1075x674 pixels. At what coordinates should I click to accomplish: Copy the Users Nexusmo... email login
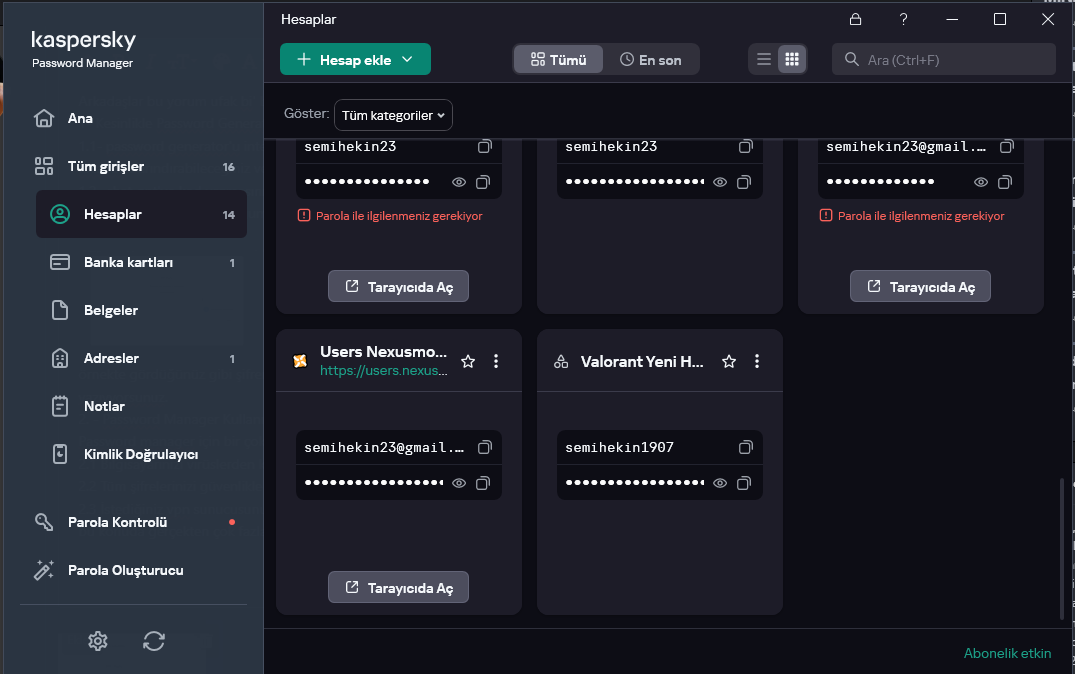(x=485, y=448)
